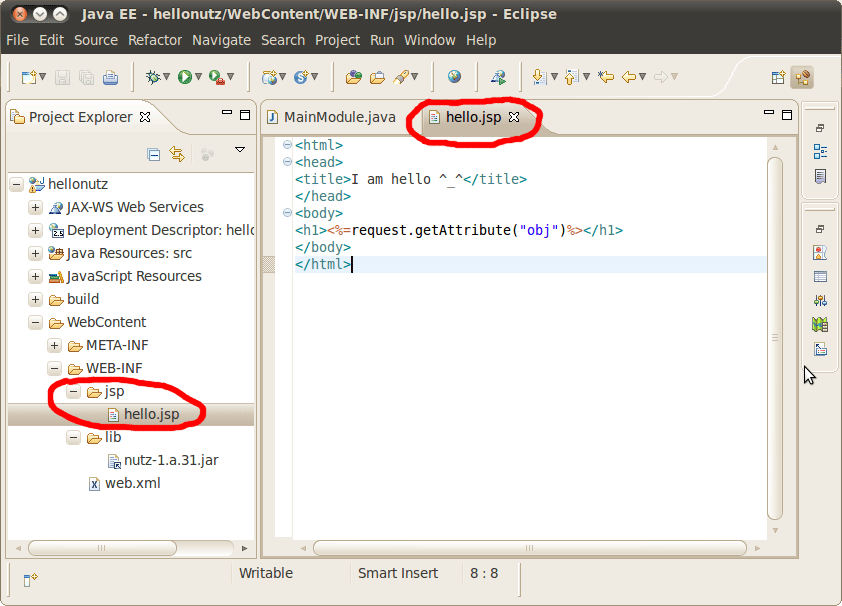842x606 pixels.
Task: Open the web browser globe icon
Action: 454,77
